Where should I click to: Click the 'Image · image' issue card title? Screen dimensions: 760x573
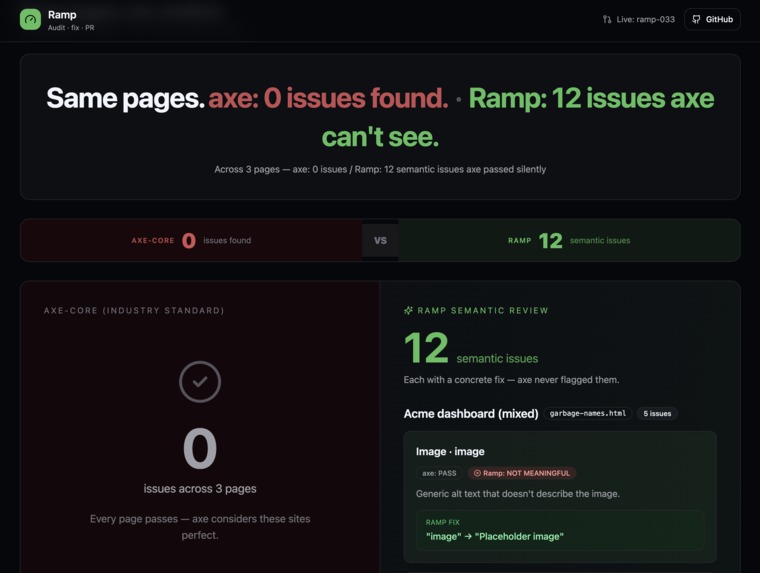pyautogui.click(x=450, y=451)
